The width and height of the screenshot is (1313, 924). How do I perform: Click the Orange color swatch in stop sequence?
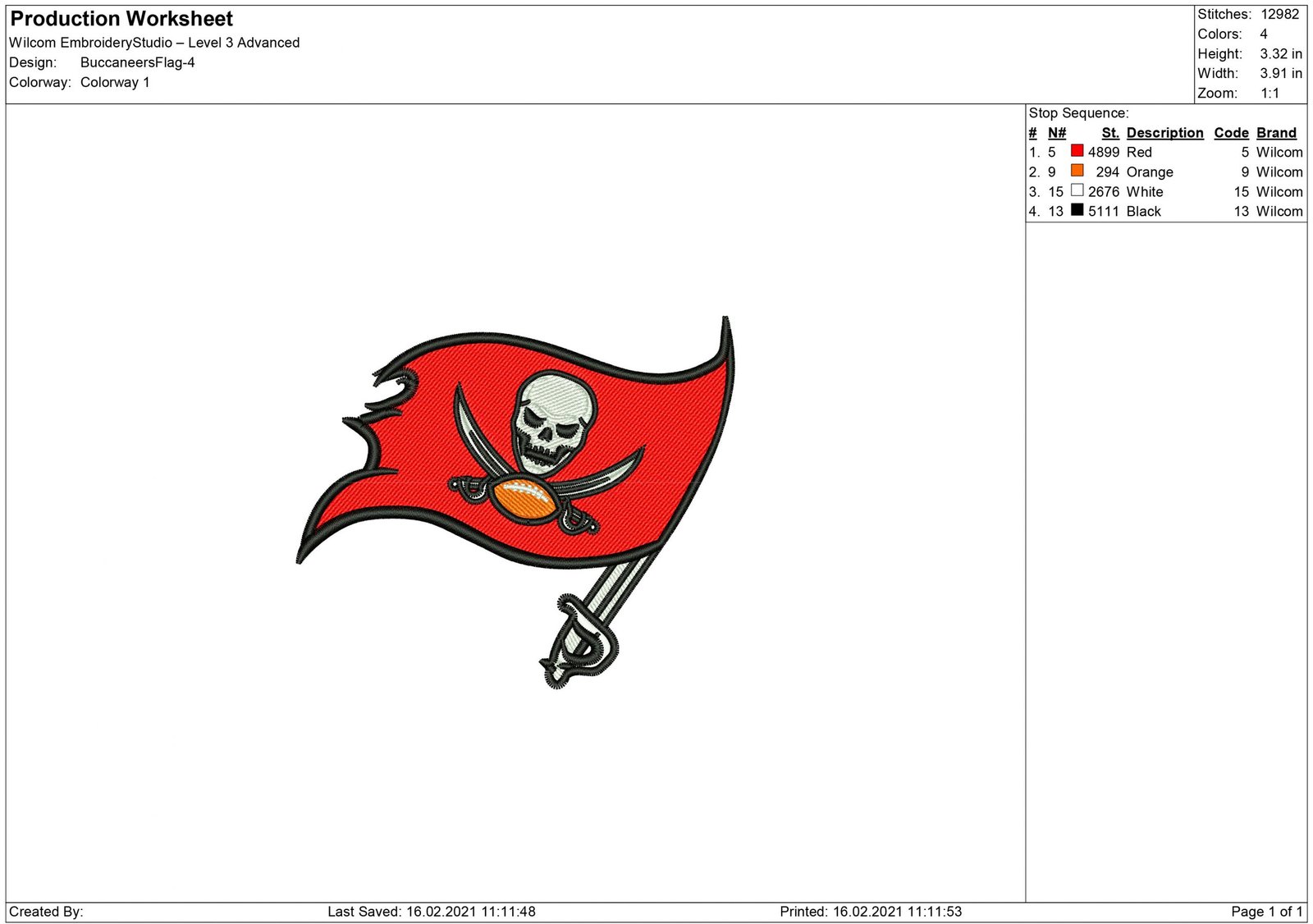pyautogui.click(x=1077, y=171)
